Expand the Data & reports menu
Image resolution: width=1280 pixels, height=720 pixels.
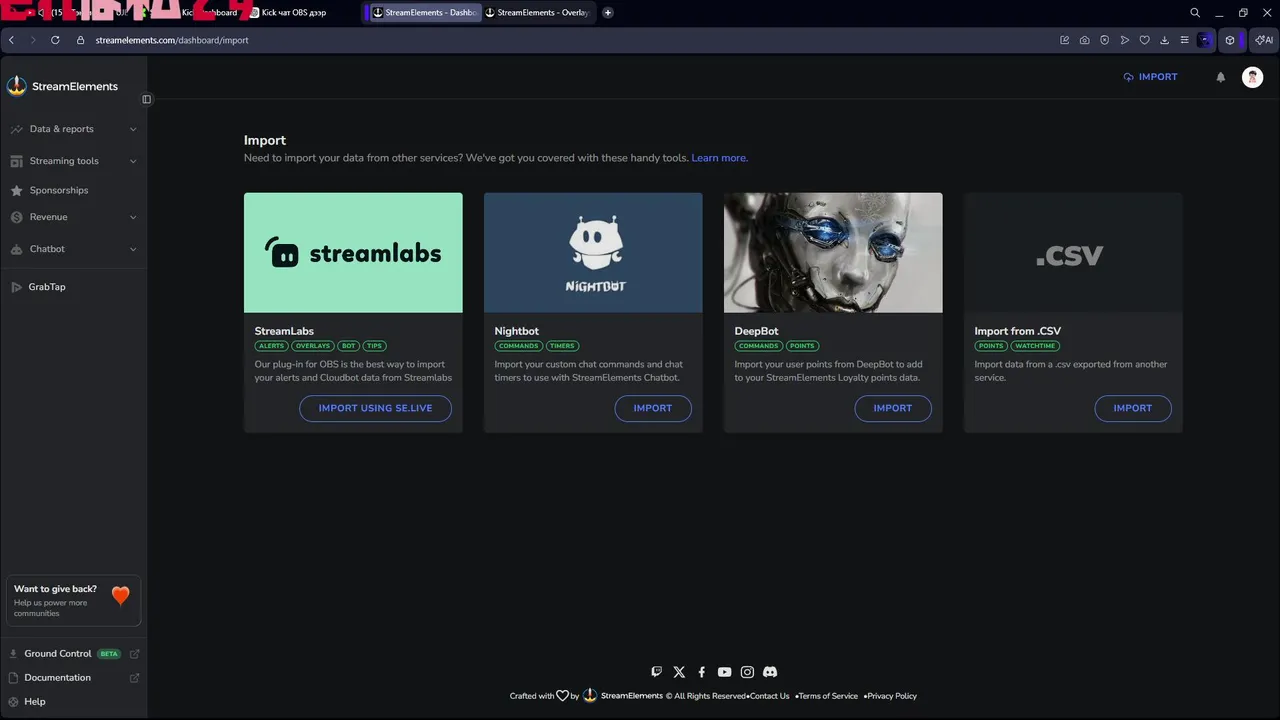tap(73, 129)
